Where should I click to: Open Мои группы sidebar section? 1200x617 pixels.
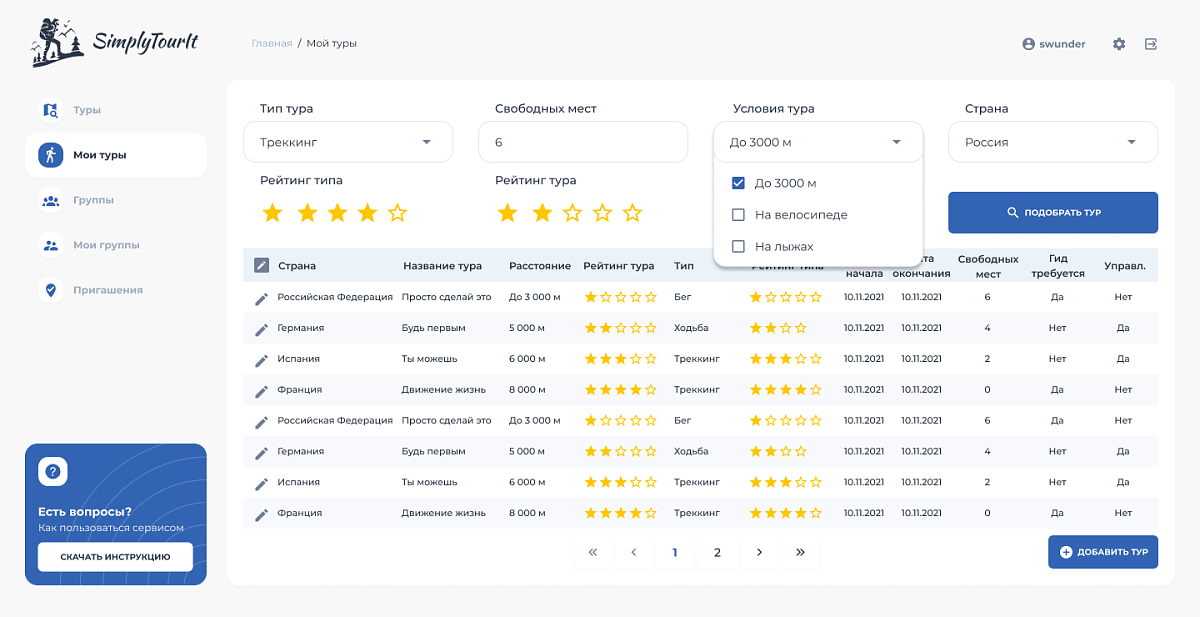pos(106,245)
